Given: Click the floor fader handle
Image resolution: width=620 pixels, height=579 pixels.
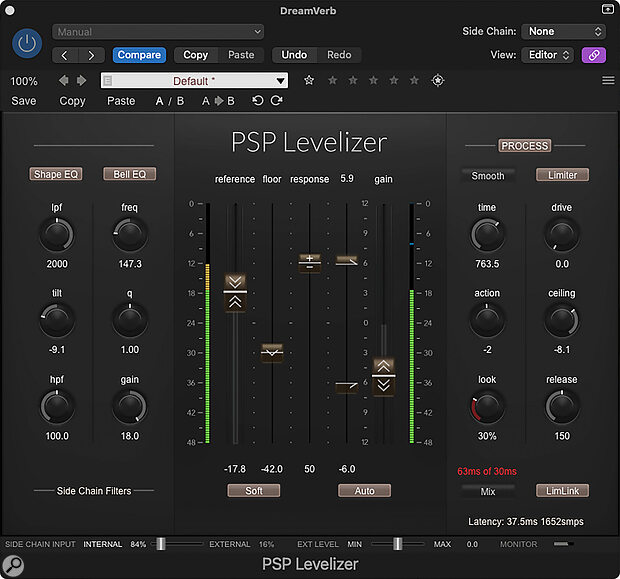Looking at the screenshot, I should pos(272,352).
